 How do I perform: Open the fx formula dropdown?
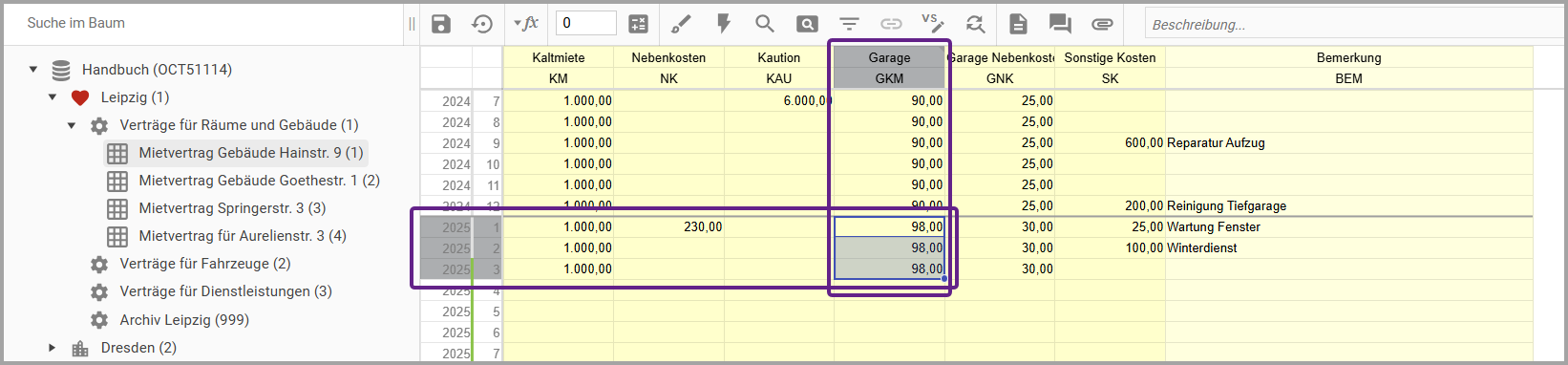pyautogui.click(x=526, y=24)
